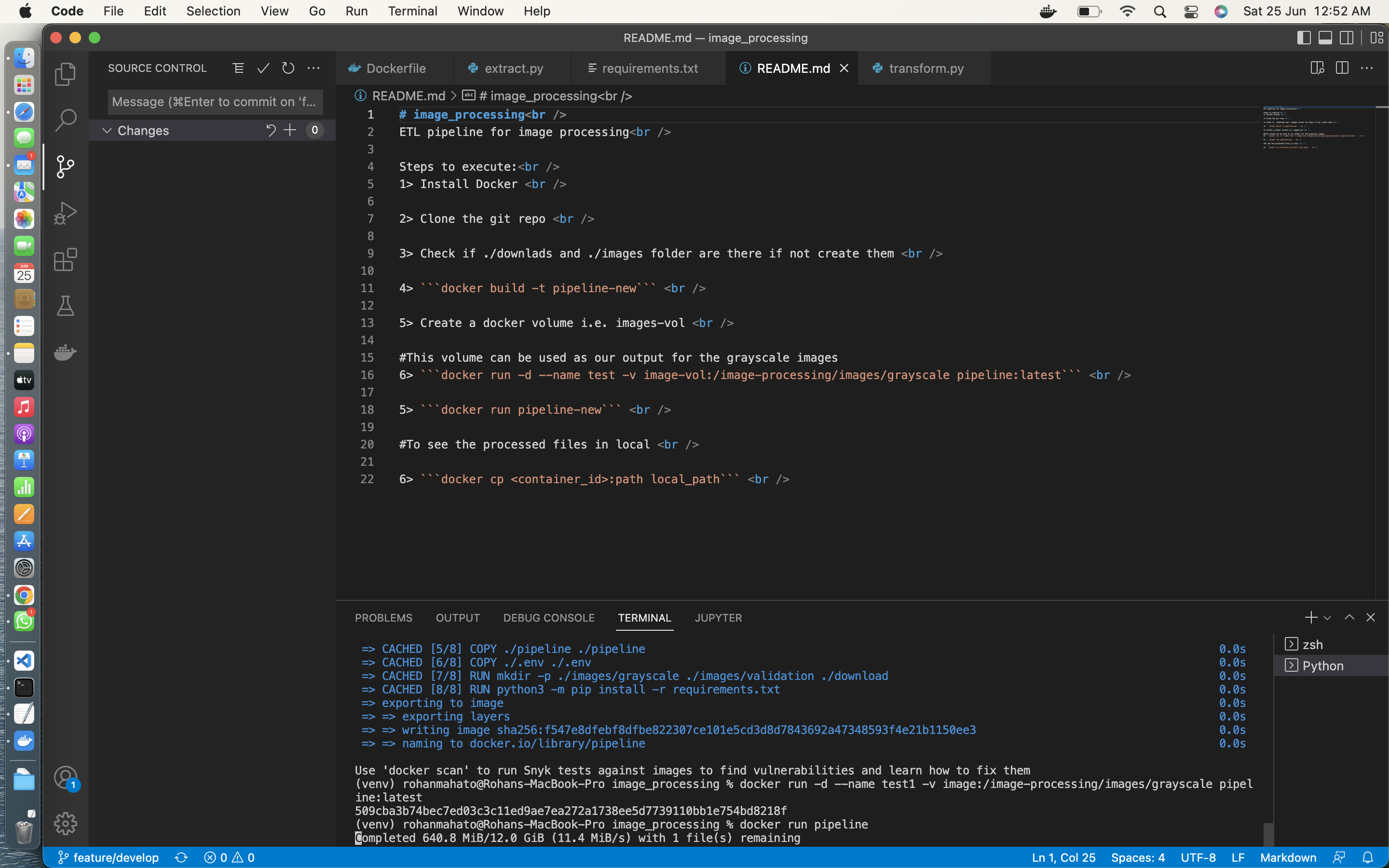
Task: Toggle the primary side bar layout button
Action: click(x=1304, y=38)
